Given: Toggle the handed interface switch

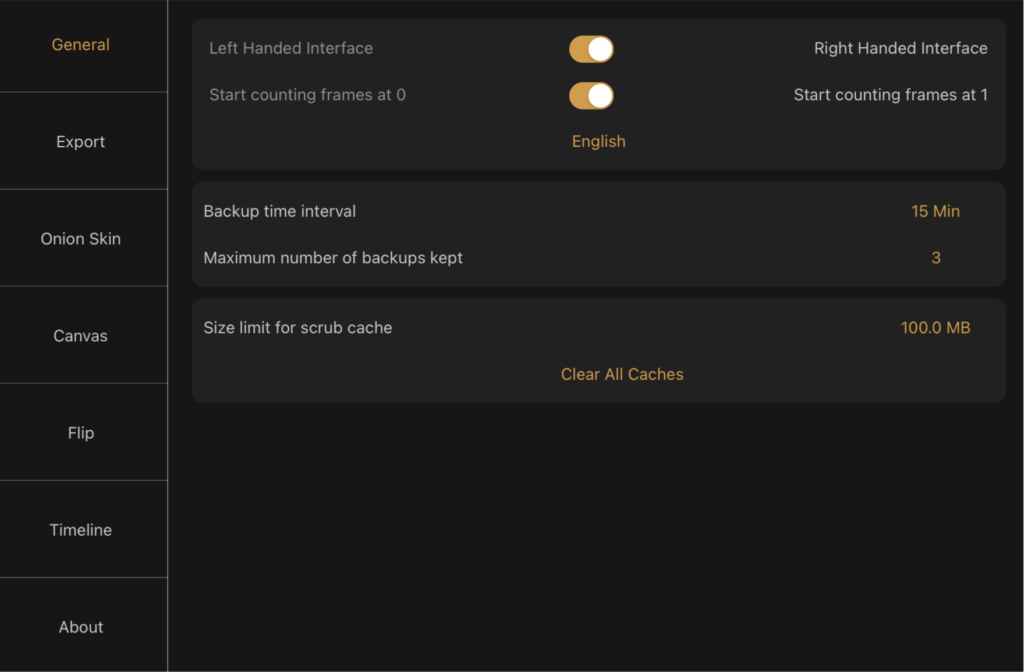Looking at the screenshot, I should click(591, 49).
